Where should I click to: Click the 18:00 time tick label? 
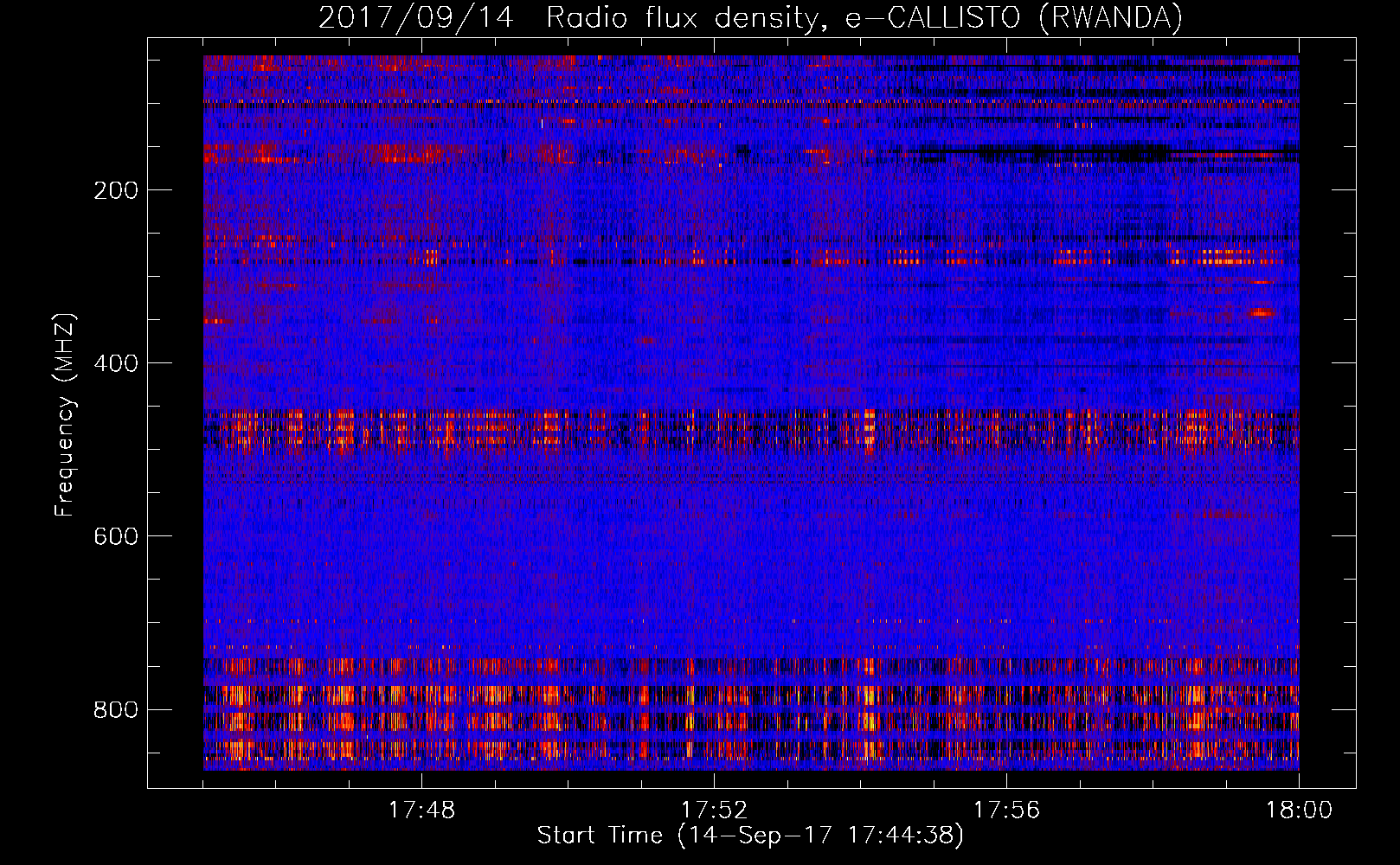coord(1299,811)
